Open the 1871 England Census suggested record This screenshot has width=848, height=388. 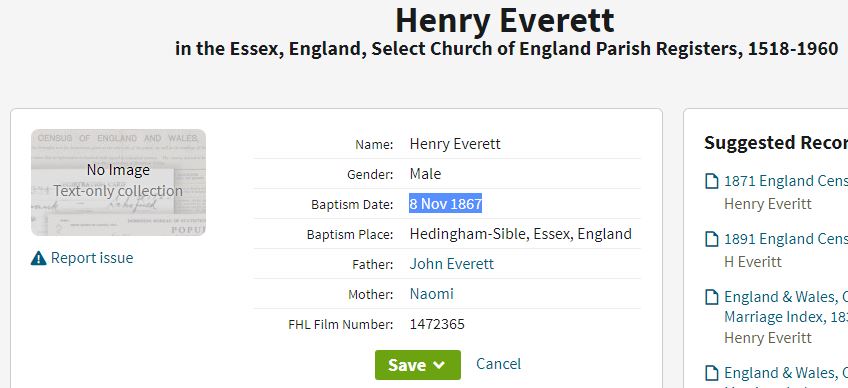pos(786,181)
